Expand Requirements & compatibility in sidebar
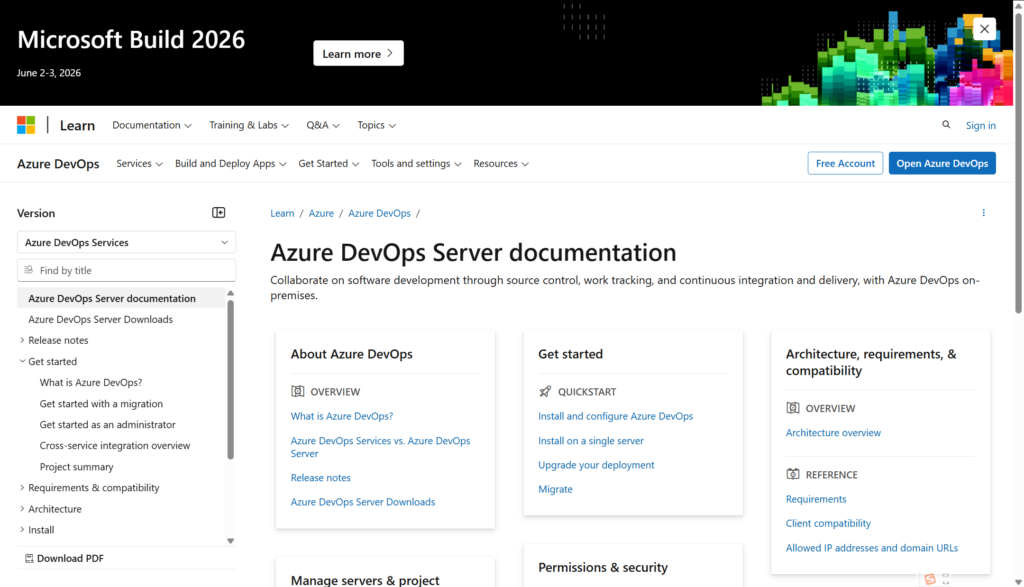1024x587 pixels. [x=22, y=488]
